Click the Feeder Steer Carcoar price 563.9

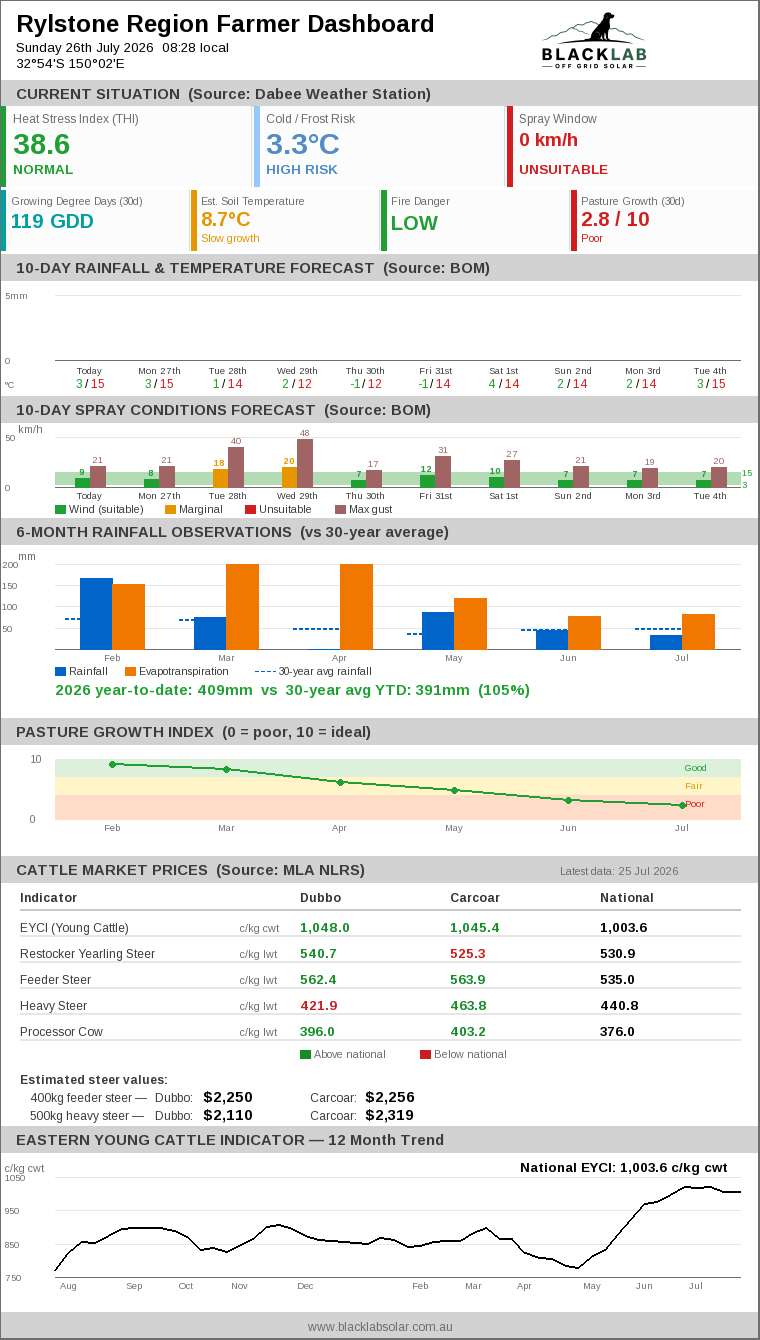pyautogui.click(x=468, y=980)
